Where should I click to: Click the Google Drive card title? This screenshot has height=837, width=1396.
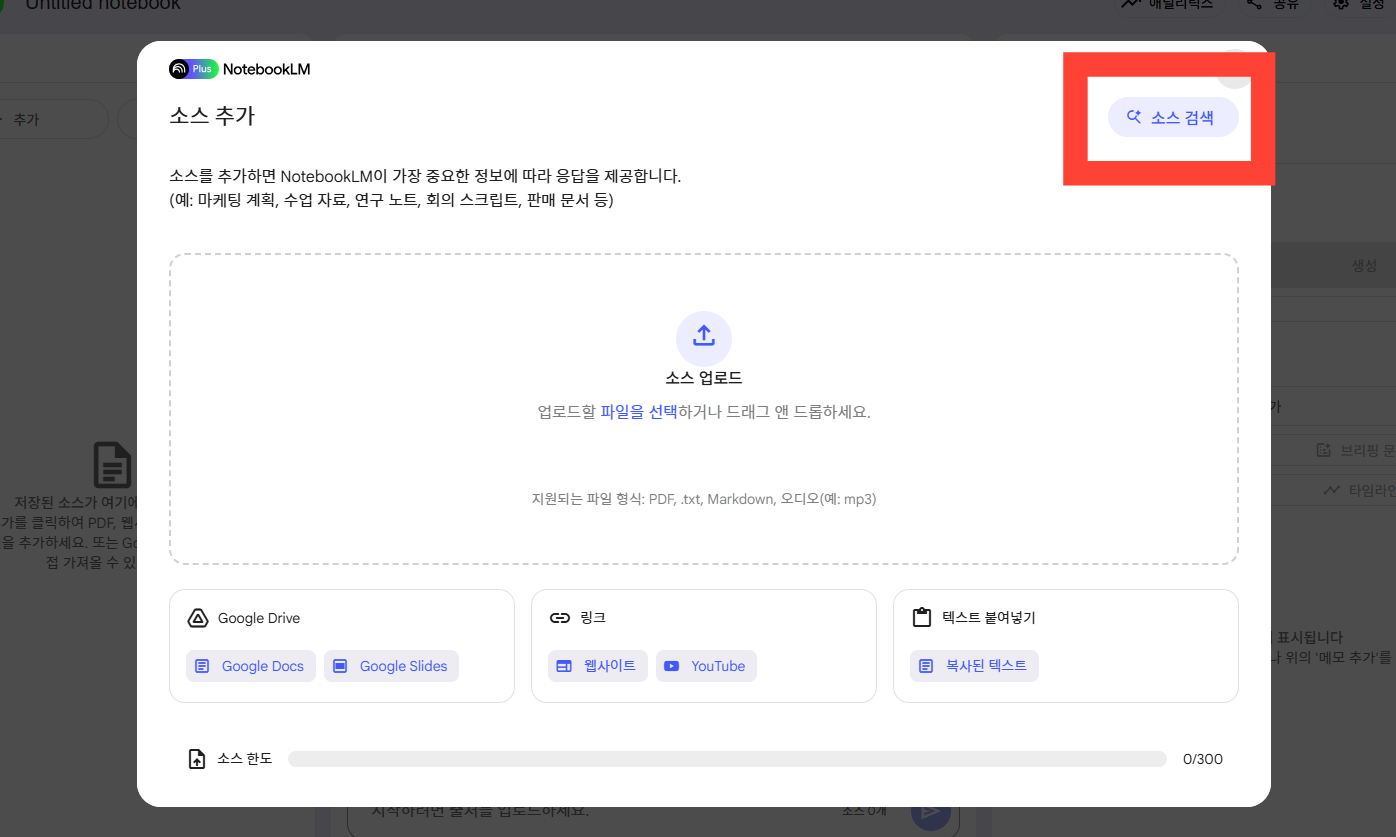[x=259, y=618]
